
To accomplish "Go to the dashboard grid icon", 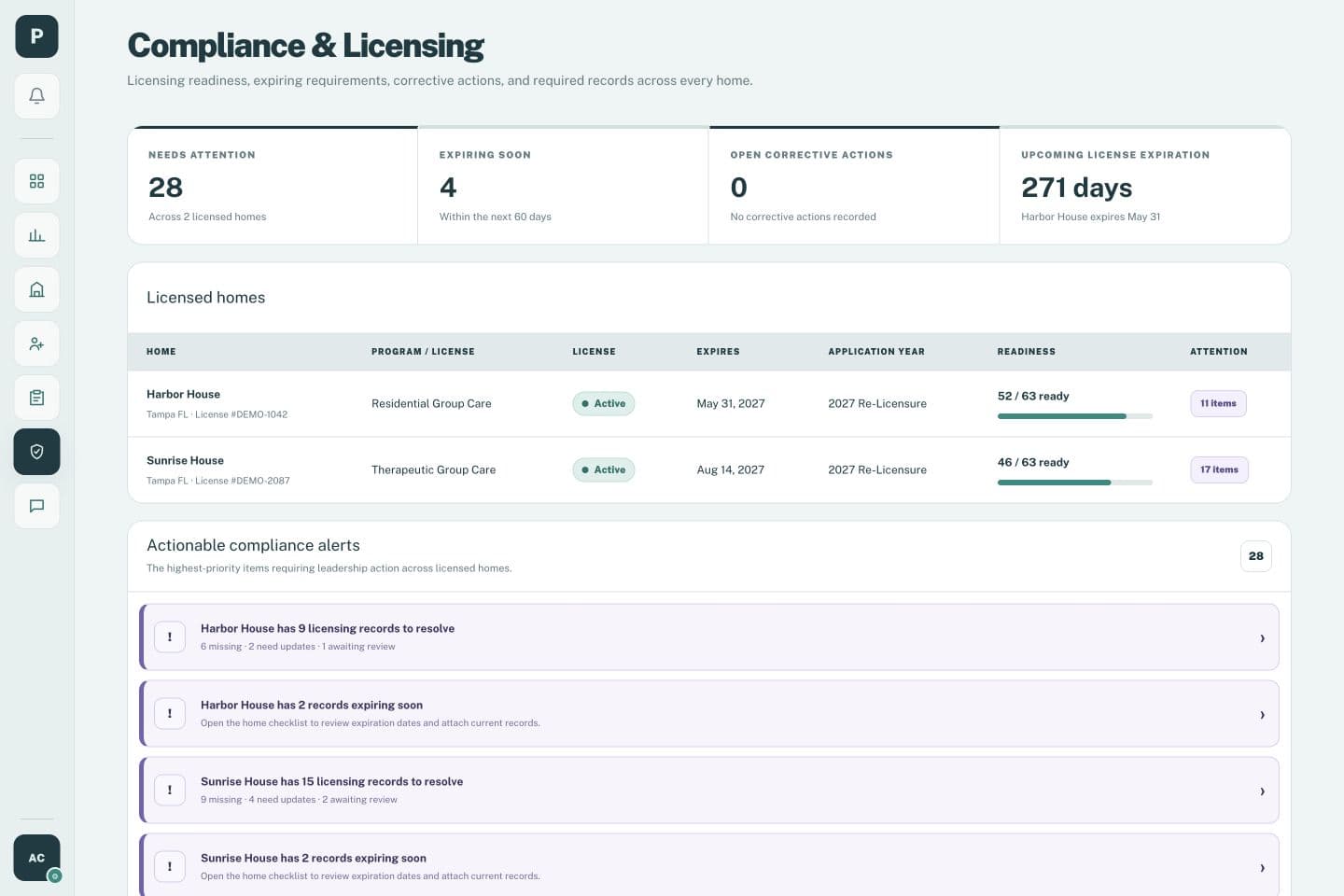I will [36, 181].
